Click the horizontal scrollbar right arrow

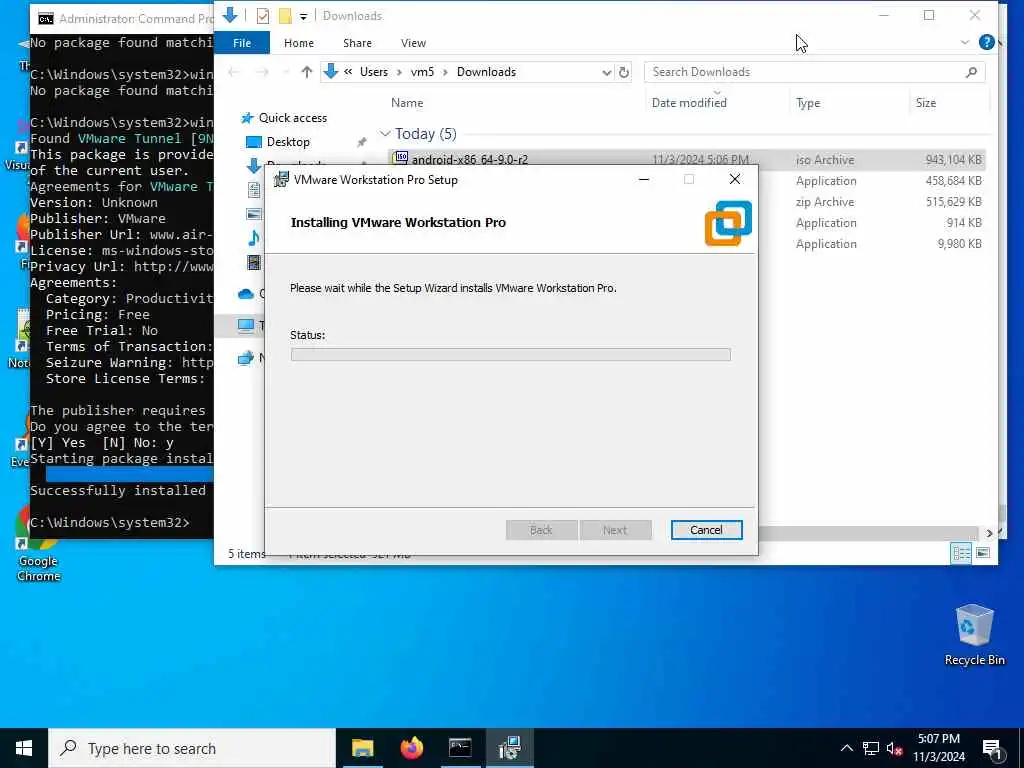coord(989,534)
